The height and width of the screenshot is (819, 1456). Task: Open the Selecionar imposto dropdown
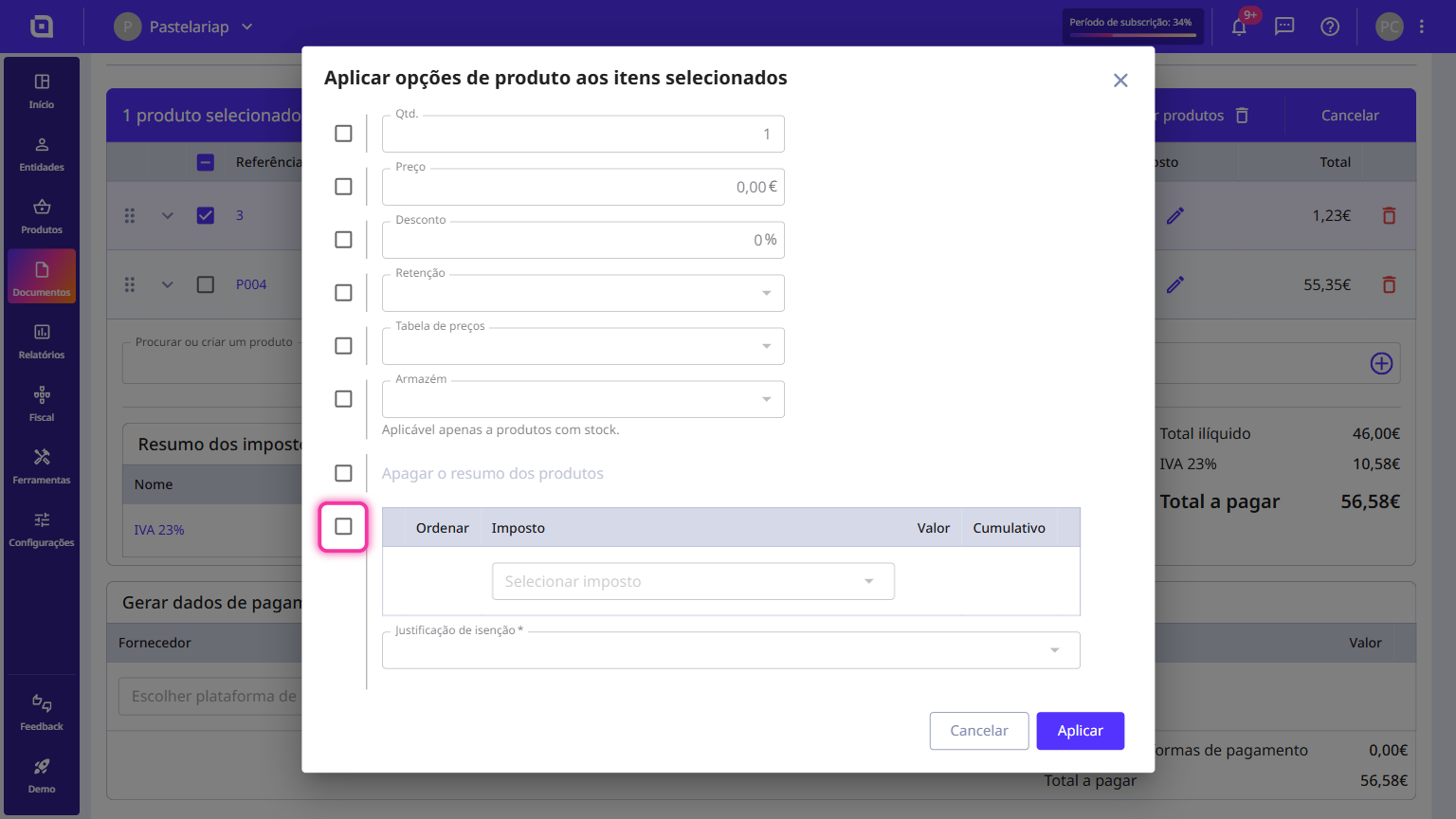693,581
